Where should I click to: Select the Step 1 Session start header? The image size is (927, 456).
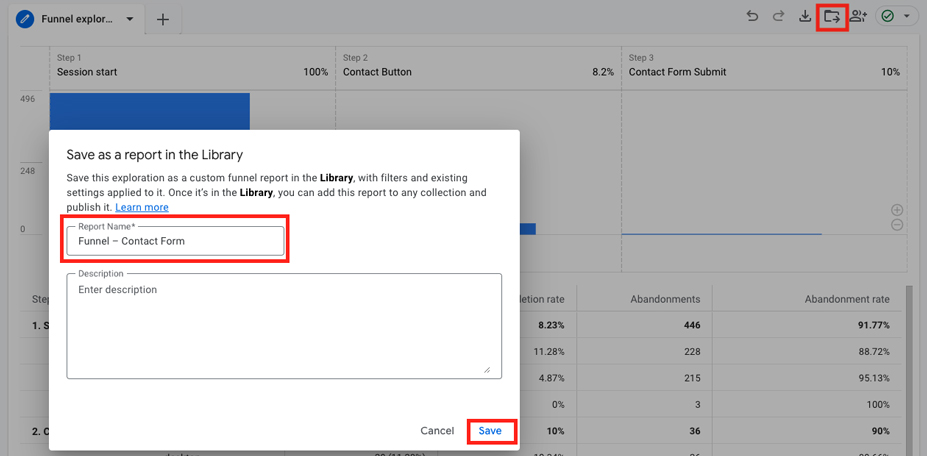192,66
